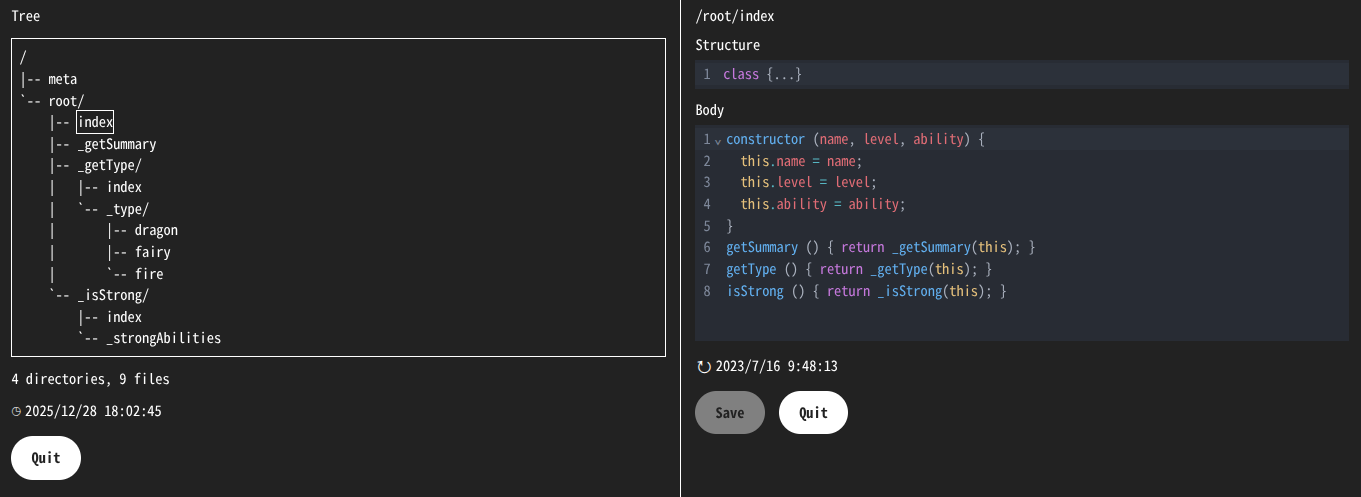Viewport: 1361px width, 497px height.
Task: Click the refresh icon beside 2023/7/16 timestamp
Action: coord(704,367)
